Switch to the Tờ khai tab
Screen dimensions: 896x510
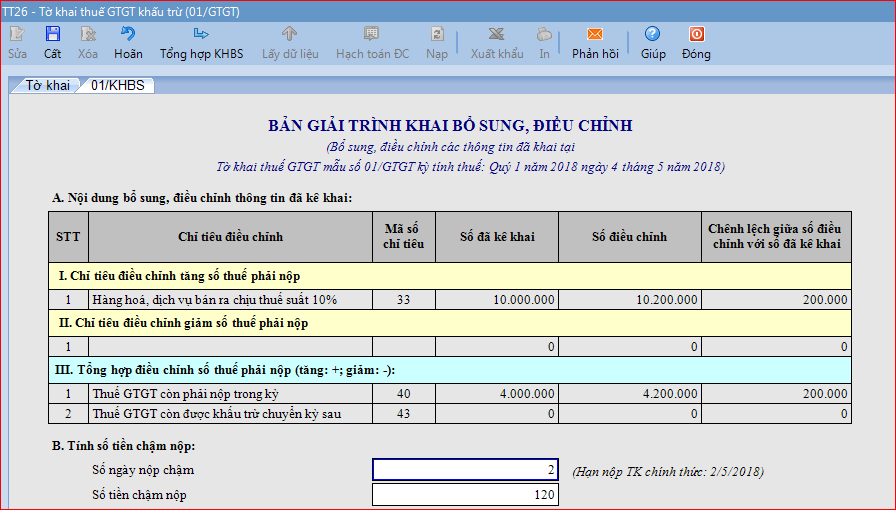(46, 86)
